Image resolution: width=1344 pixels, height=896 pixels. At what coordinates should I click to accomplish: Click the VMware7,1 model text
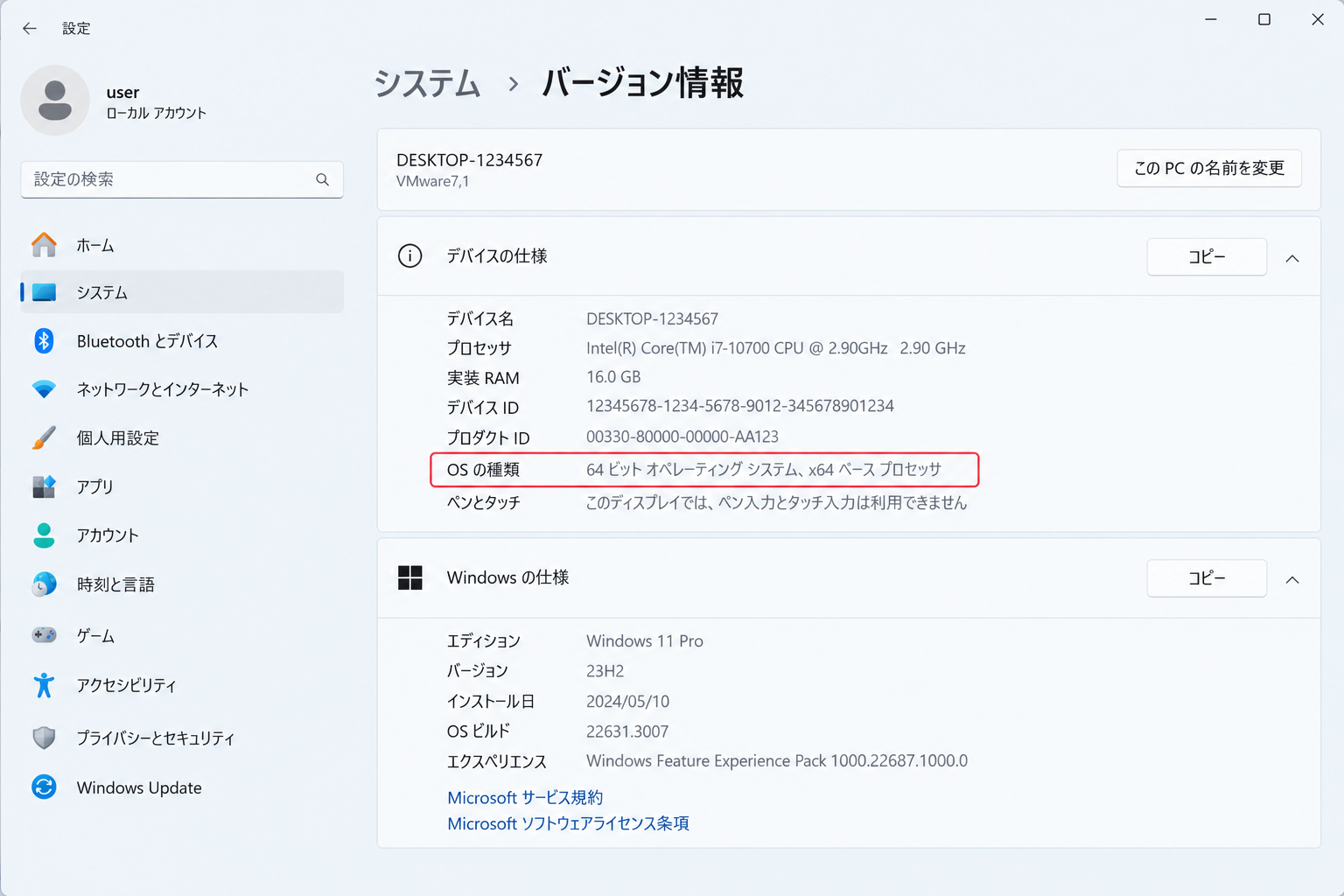(432, 181)
